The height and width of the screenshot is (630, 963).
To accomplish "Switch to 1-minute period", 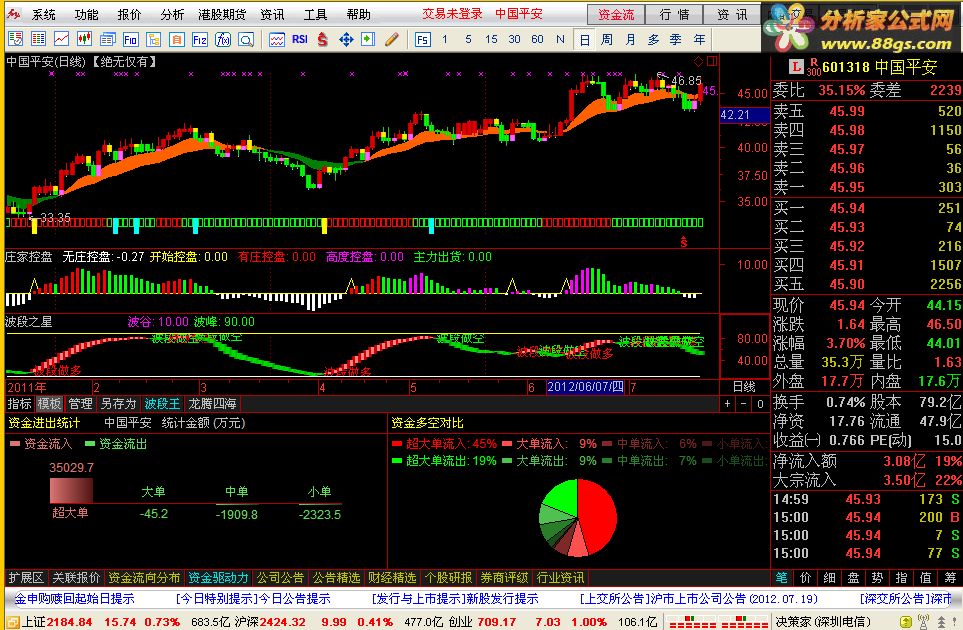I will [x=445, y=39].
